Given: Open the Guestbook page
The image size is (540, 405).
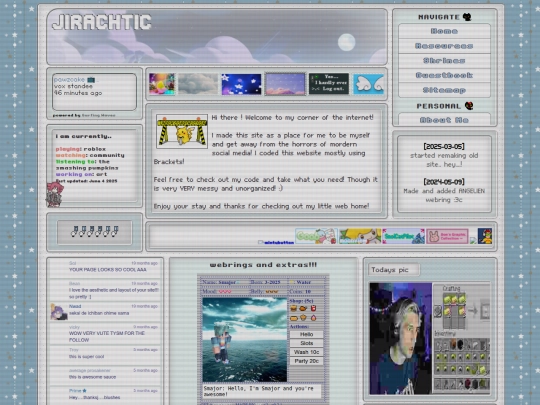Looking at the screenshot, I should point(444,75).
